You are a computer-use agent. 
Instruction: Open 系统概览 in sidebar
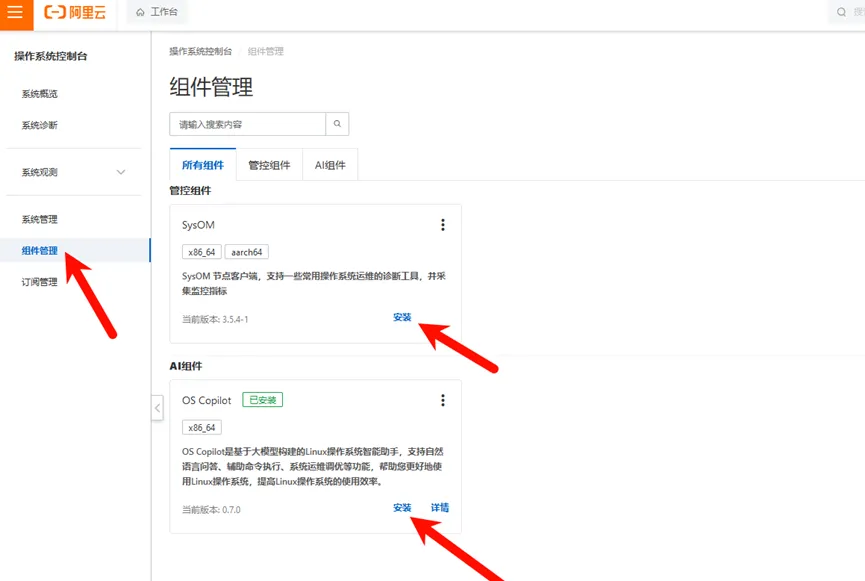(40, 94)
